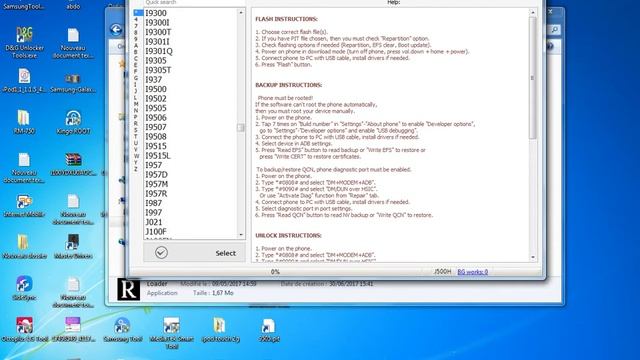Click the model list scroll-down arrow
Viewport: 640px width, 360px height.
(x=241, y=235)
